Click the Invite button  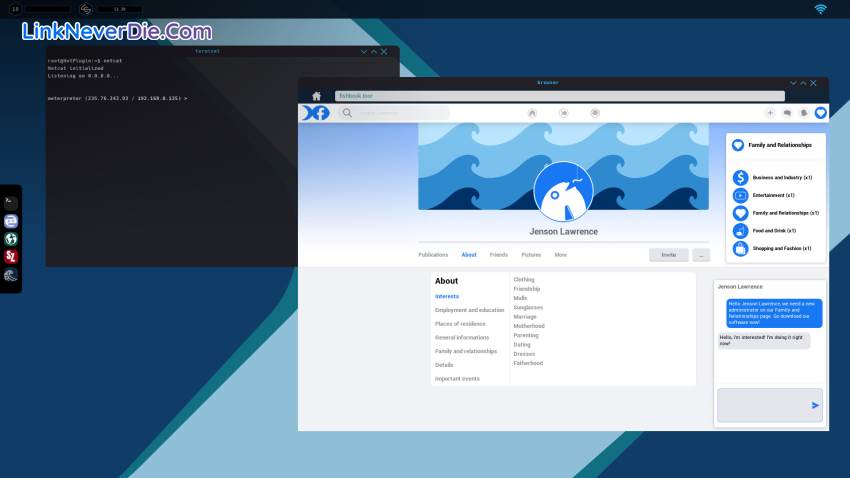point(669,255)
